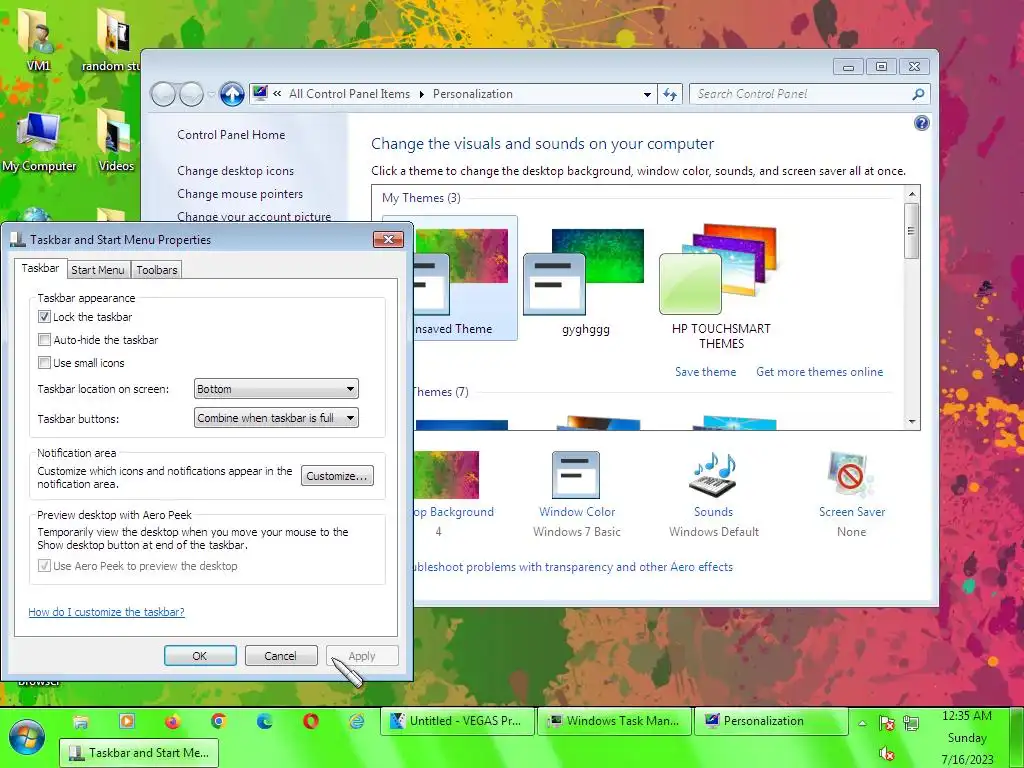Open the file explorer taskbar icon
1024x768 pixels.
coord(80,722)
